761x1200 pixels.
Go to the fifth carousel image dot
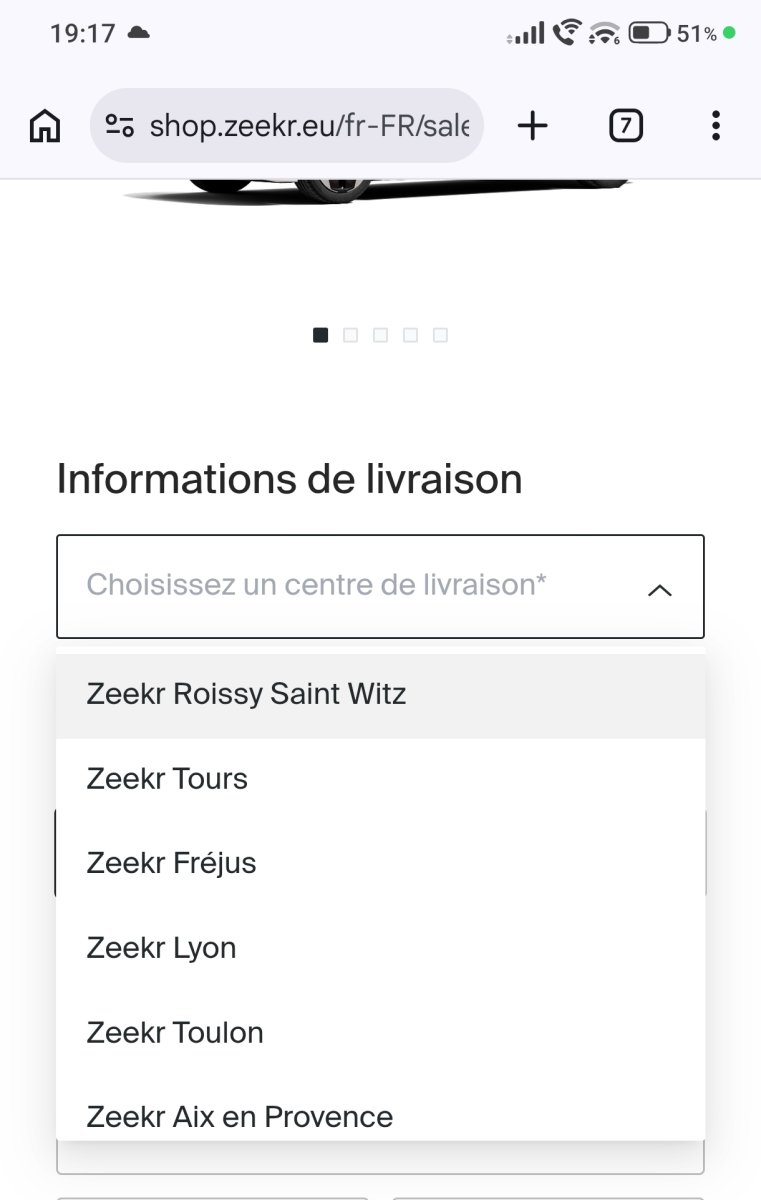point(440,335)
